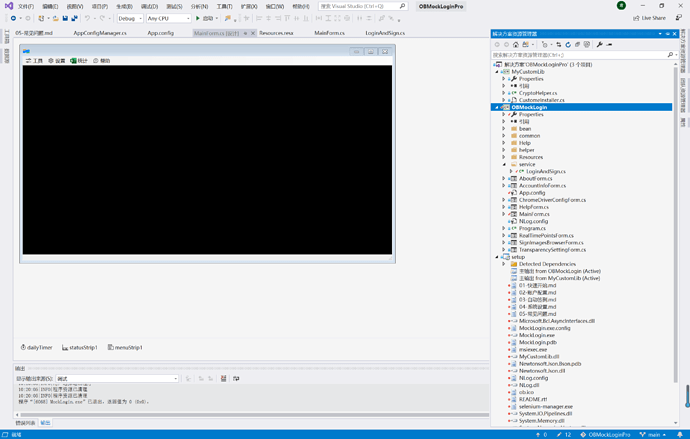Click the OBMockLoginPro repository in status bar

606,435
